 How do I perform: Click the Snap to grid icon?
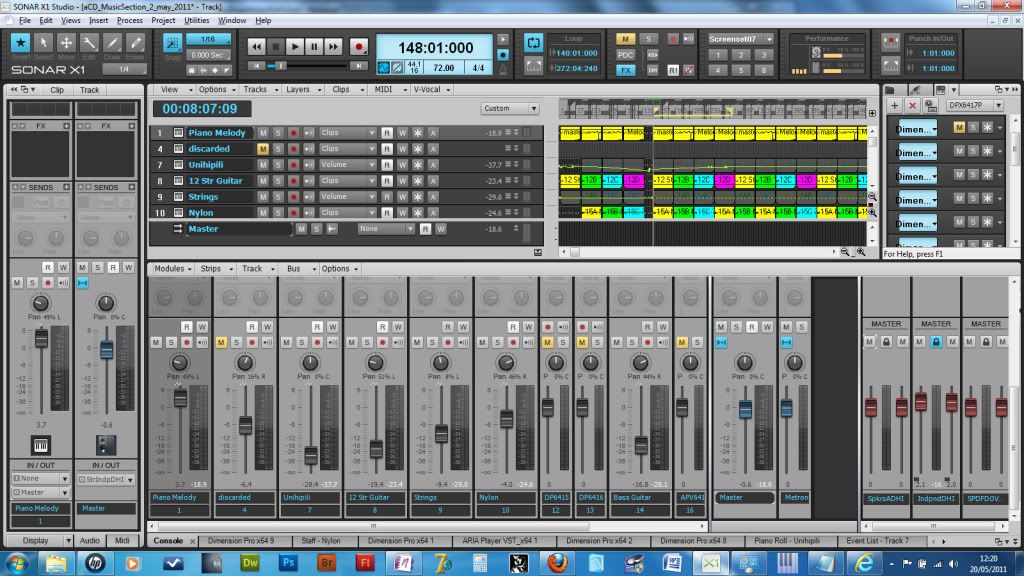coord(172,43)
